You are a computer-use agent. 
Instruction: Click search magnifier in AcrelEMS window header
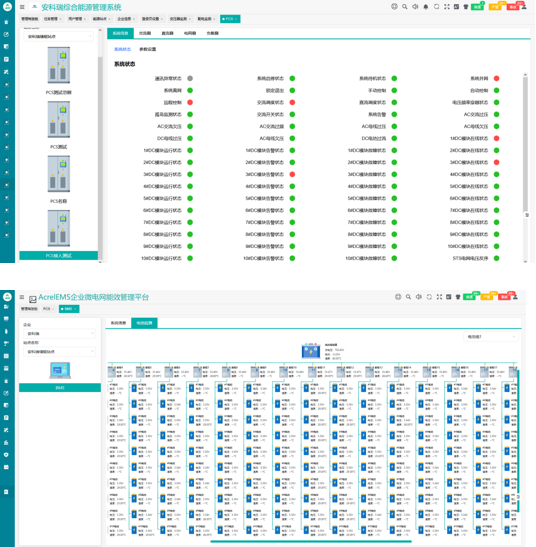[x=408, y=297]
